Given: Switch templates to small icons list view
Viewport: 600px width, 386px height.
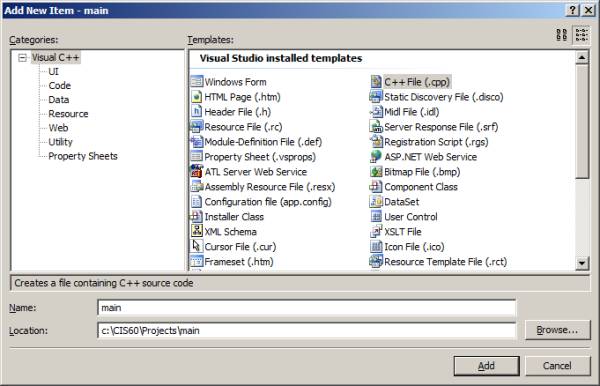Looking at the screenshot, I should pos(581,35).
